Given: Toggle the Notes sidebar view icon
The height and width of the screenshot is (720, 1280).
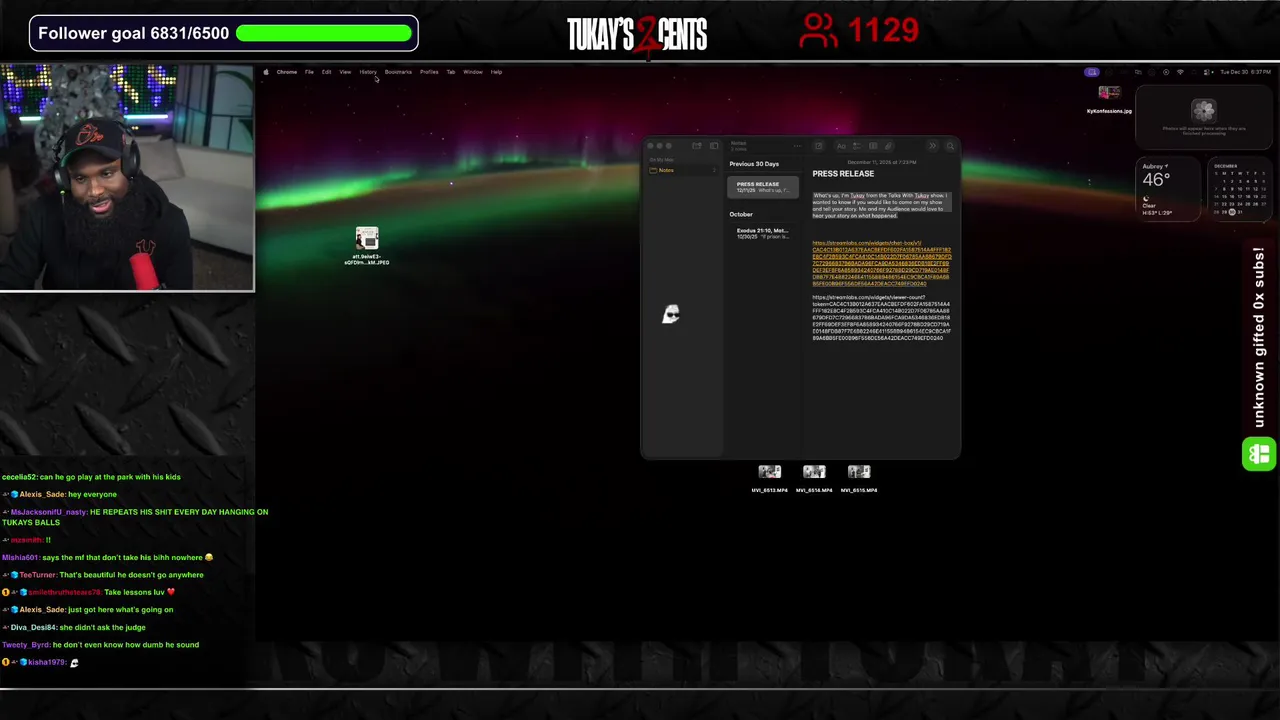Looking at the screenshot, I should point(714,146).
